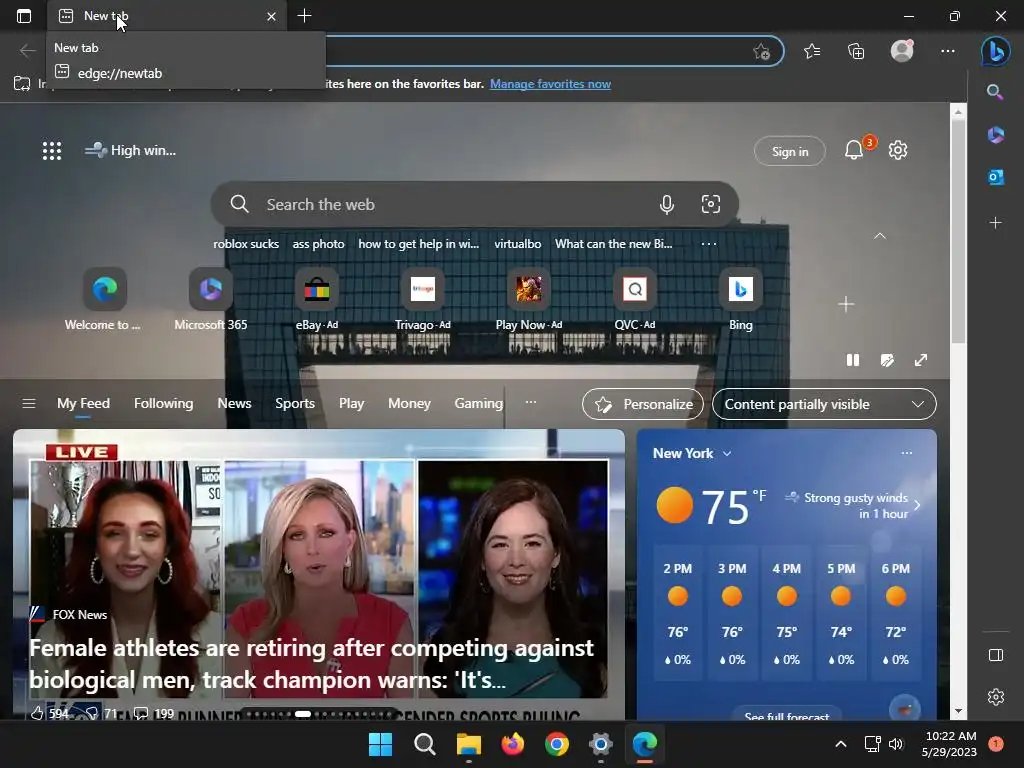The height and width of the screenshot is (768, 1024).
Task: Start visual search camera icon
Action: click(711, 204)
